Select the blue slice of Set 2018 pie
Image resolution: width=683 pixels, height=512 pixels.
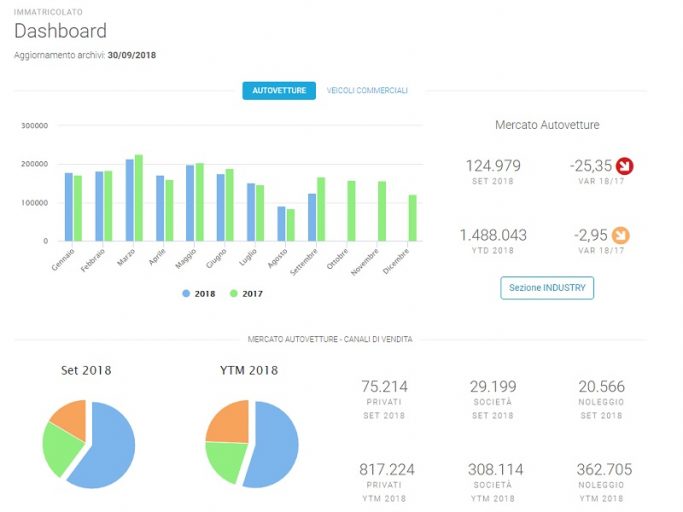pyautogui.click(x=109, y=447)
